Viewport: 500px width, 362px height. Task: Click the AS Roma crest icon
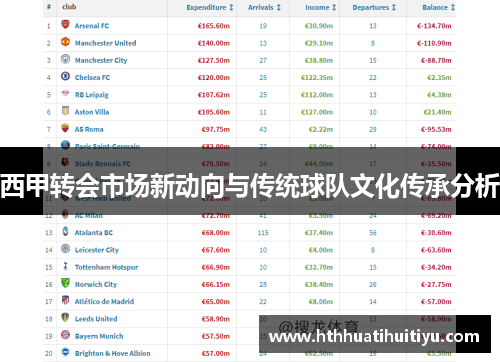coord(65,128)
